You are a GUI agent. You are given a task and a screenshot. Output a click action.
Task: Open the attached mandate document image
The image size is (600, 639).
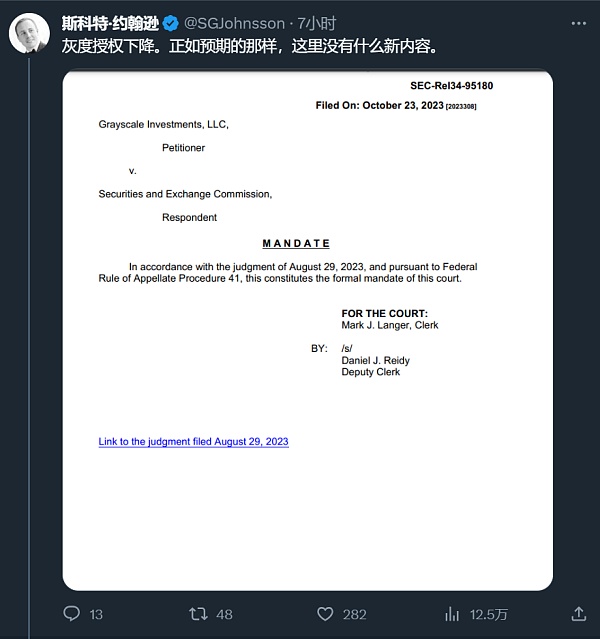[x=308, y=330]
